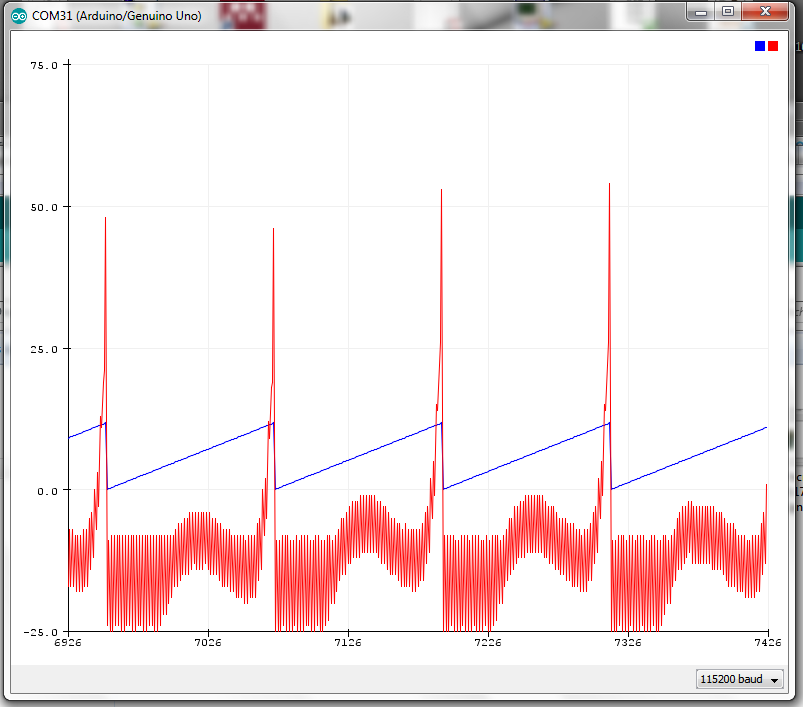The height and width of the screenshot is (707, 803).
Task: Click the 0.0 y-axis label
Action: pyautogui.click(x=47, y=490)
